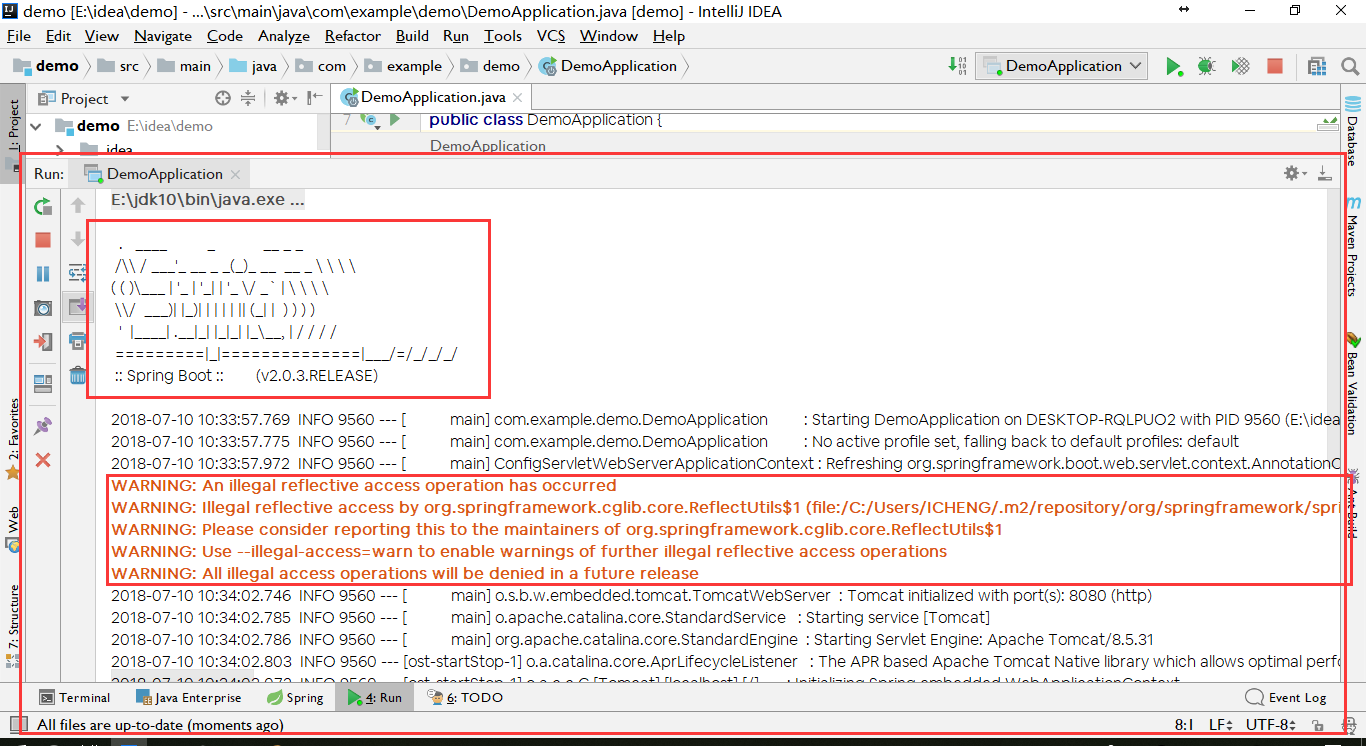The width and height of the screenshot is (1366, 746).
Task: Open the VCS menu
Action: (551, 36)
